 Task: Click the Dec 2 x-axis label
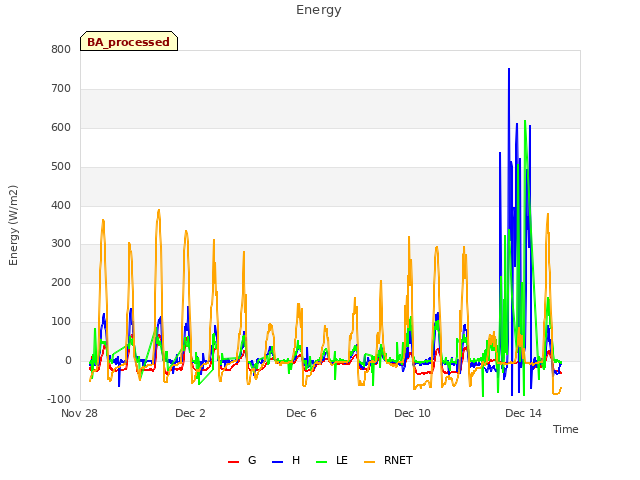[190, 413]
